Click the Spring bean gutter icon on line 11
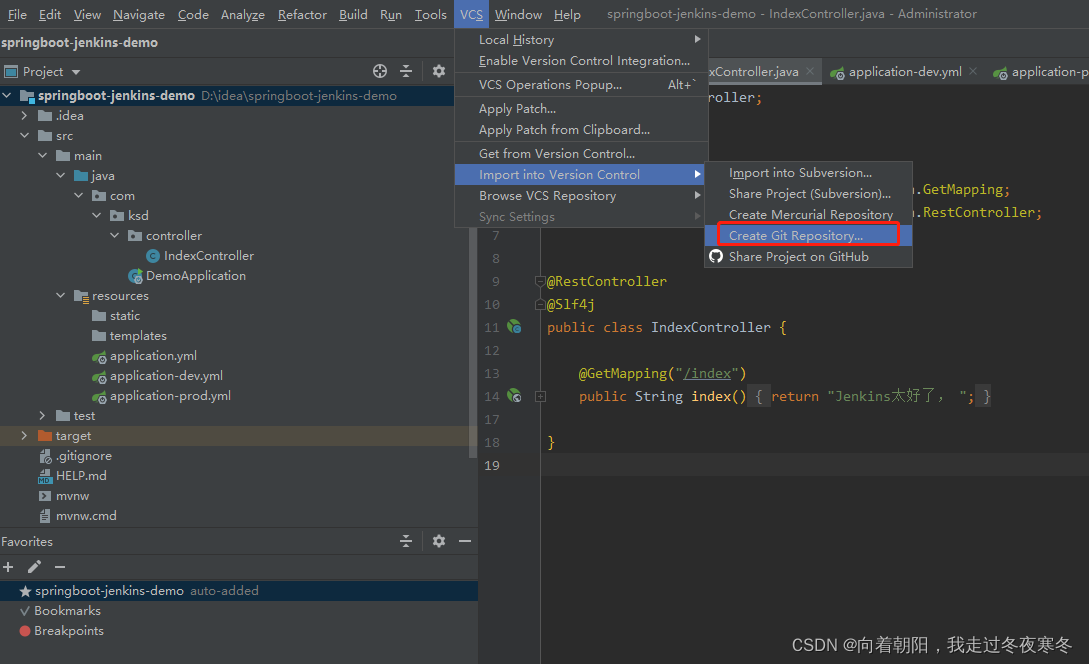 point(514,326)
